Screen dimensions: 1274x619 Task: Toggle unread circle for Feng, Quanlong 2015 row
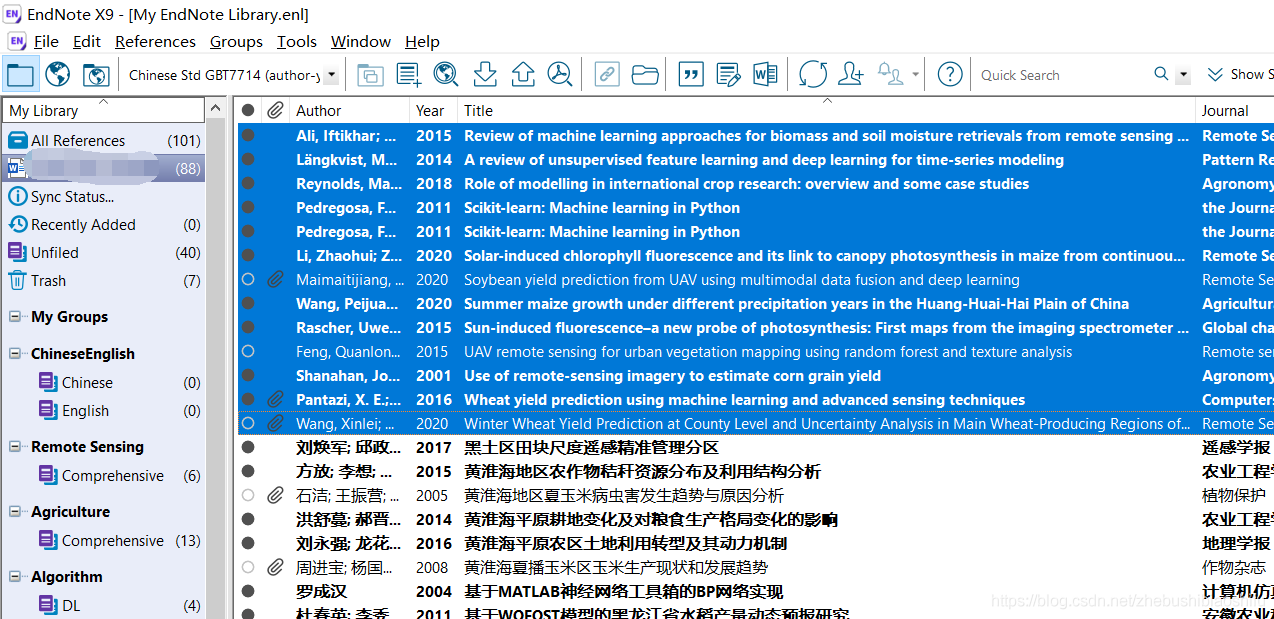[248, 352]
